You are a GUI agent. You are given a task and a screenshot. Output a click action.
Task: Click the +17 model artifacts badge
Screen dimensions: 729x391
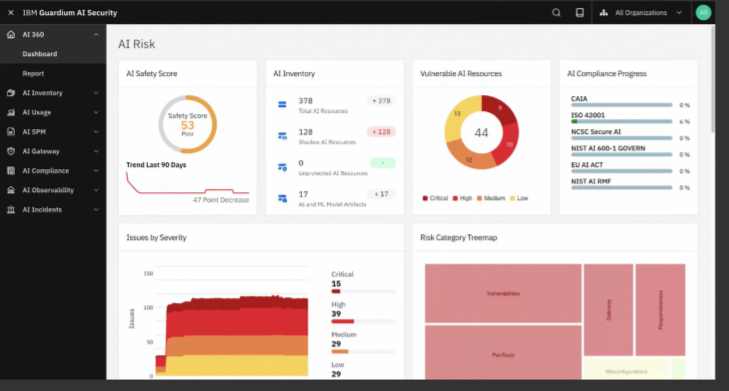[381, 194]
